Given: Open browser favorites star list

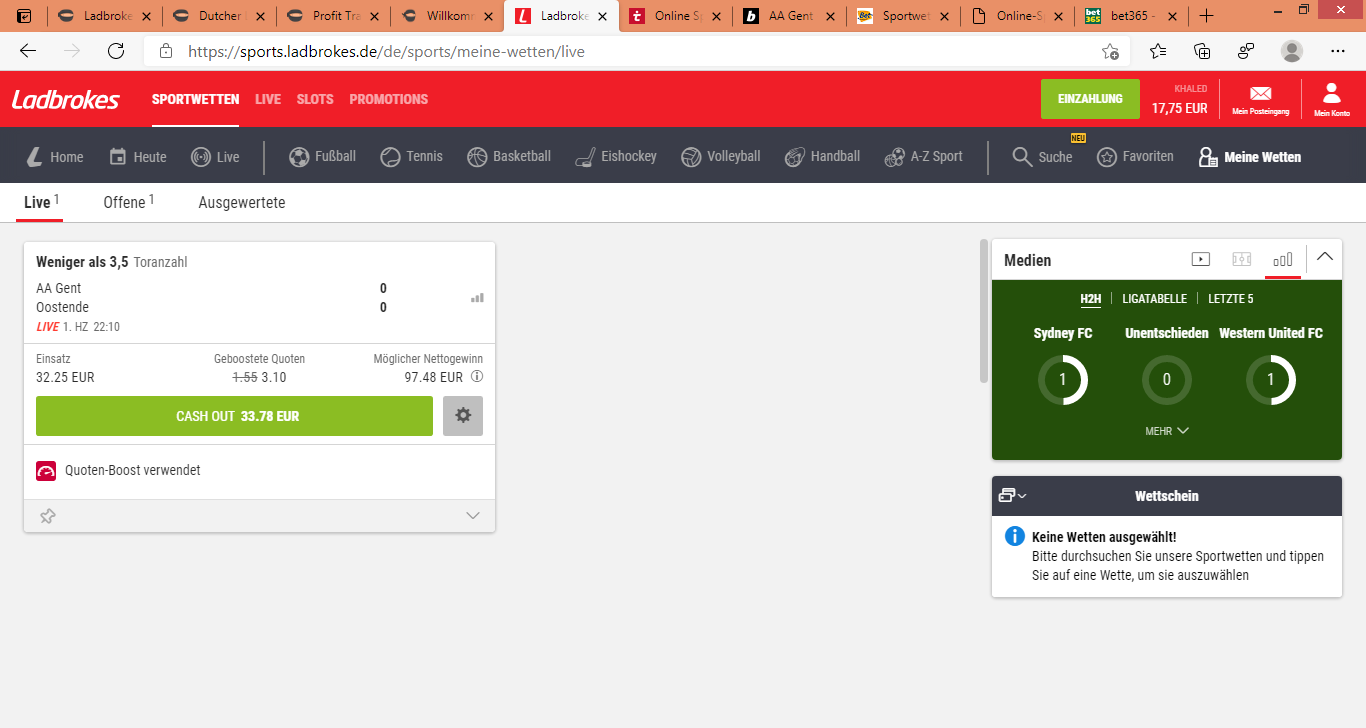Looking at the screenshot, I should pos(1158,51).
